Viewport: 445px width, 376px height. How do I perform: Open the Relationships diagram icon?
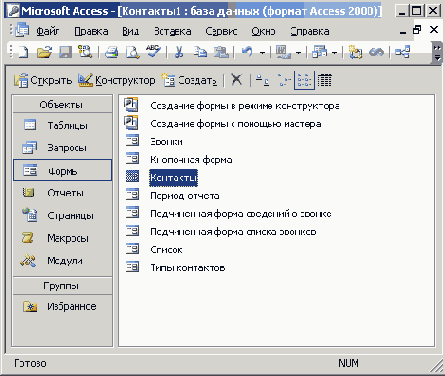[x=402, y=52]
